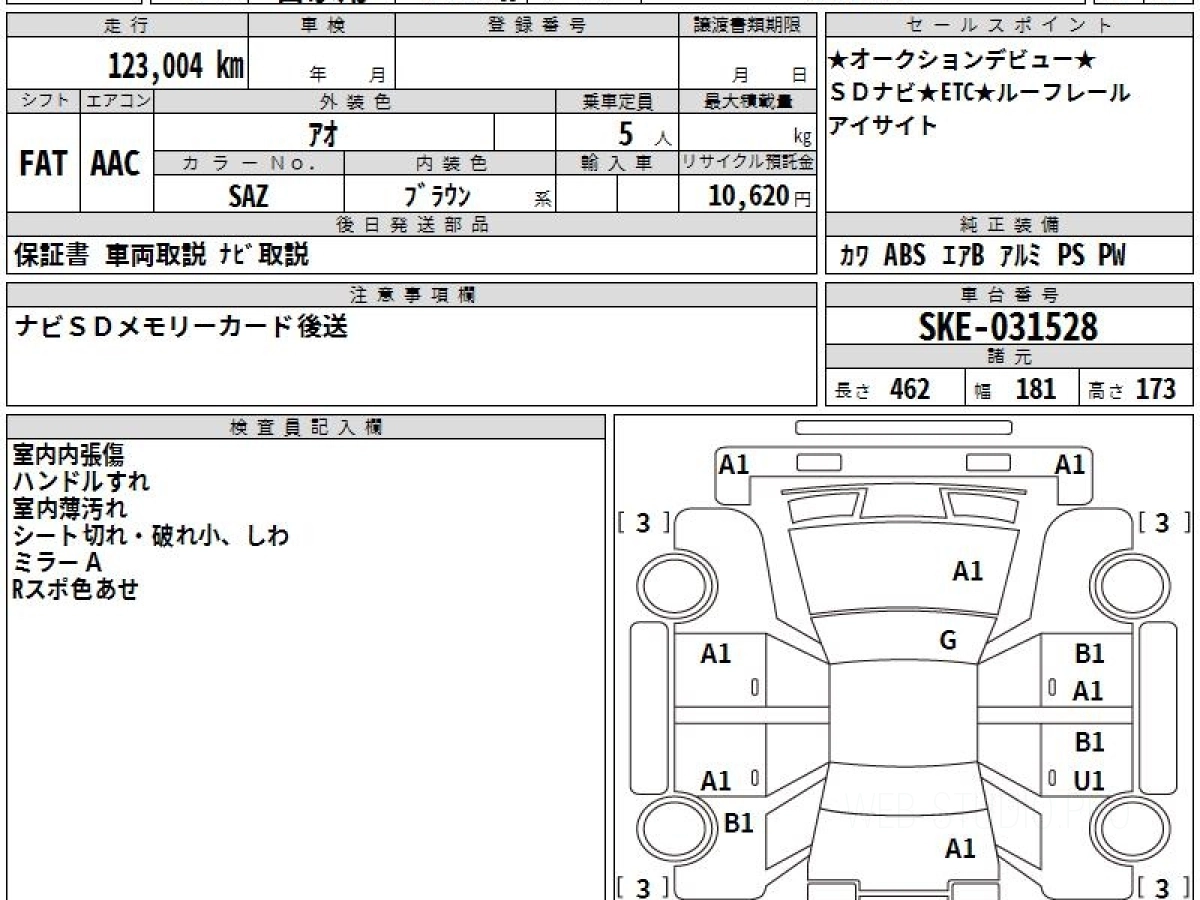This screenshot has height=900, width=1200.
Task: Click the 乗車定員 header
Action: coord(617,101)
